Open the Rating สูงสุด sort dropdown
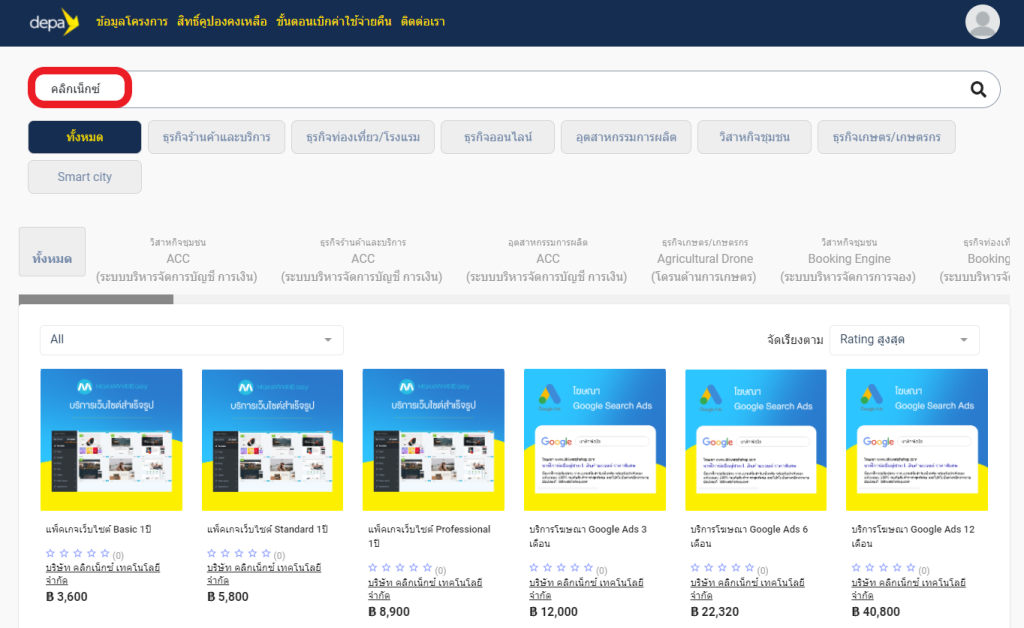This screenshot has height=628, width=1024. pos(904,339)
